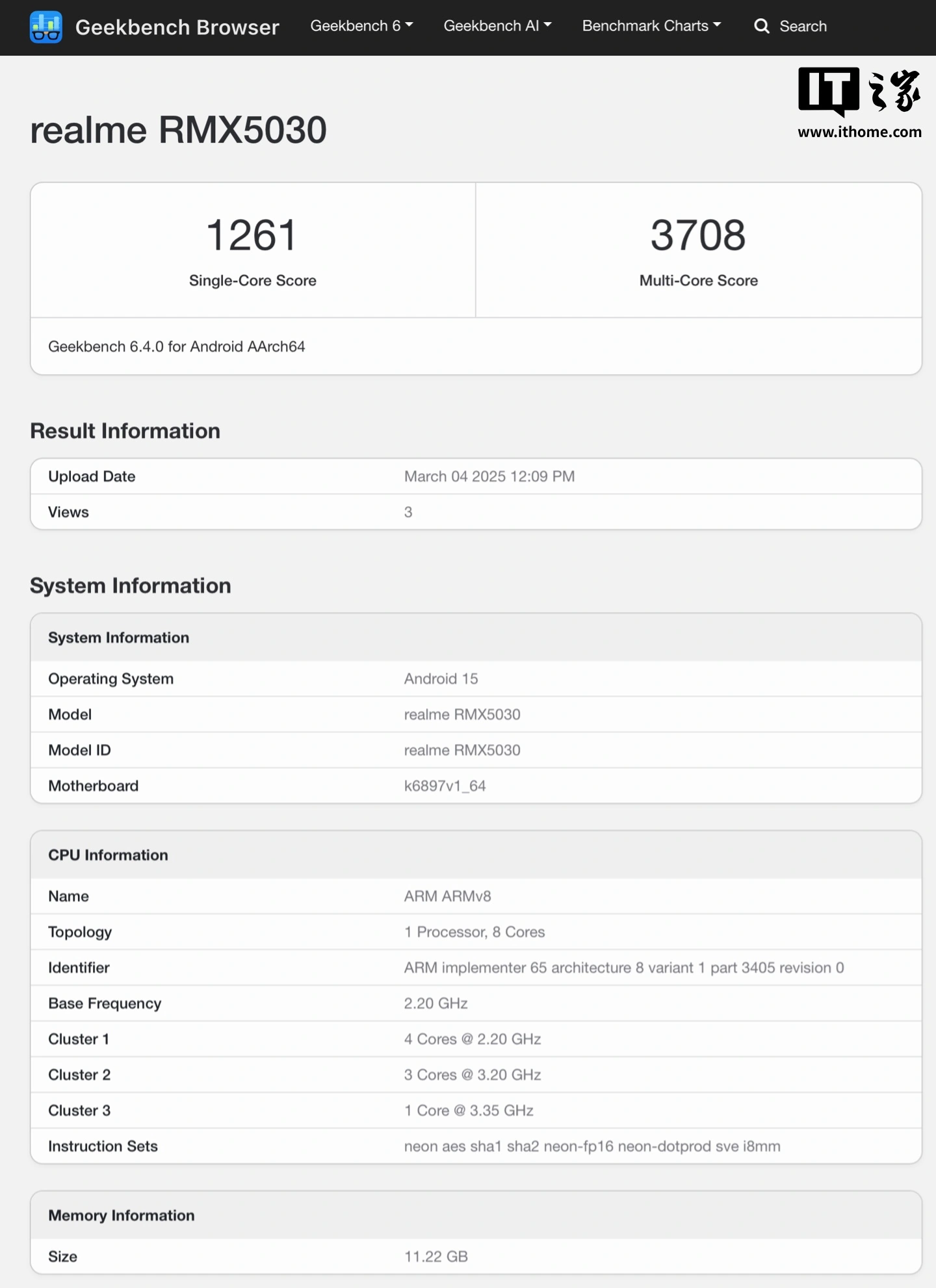Select the 1261 single-core score
Image resolution: width=936 pixels, height=1288 pixels.
pos(252,235)
